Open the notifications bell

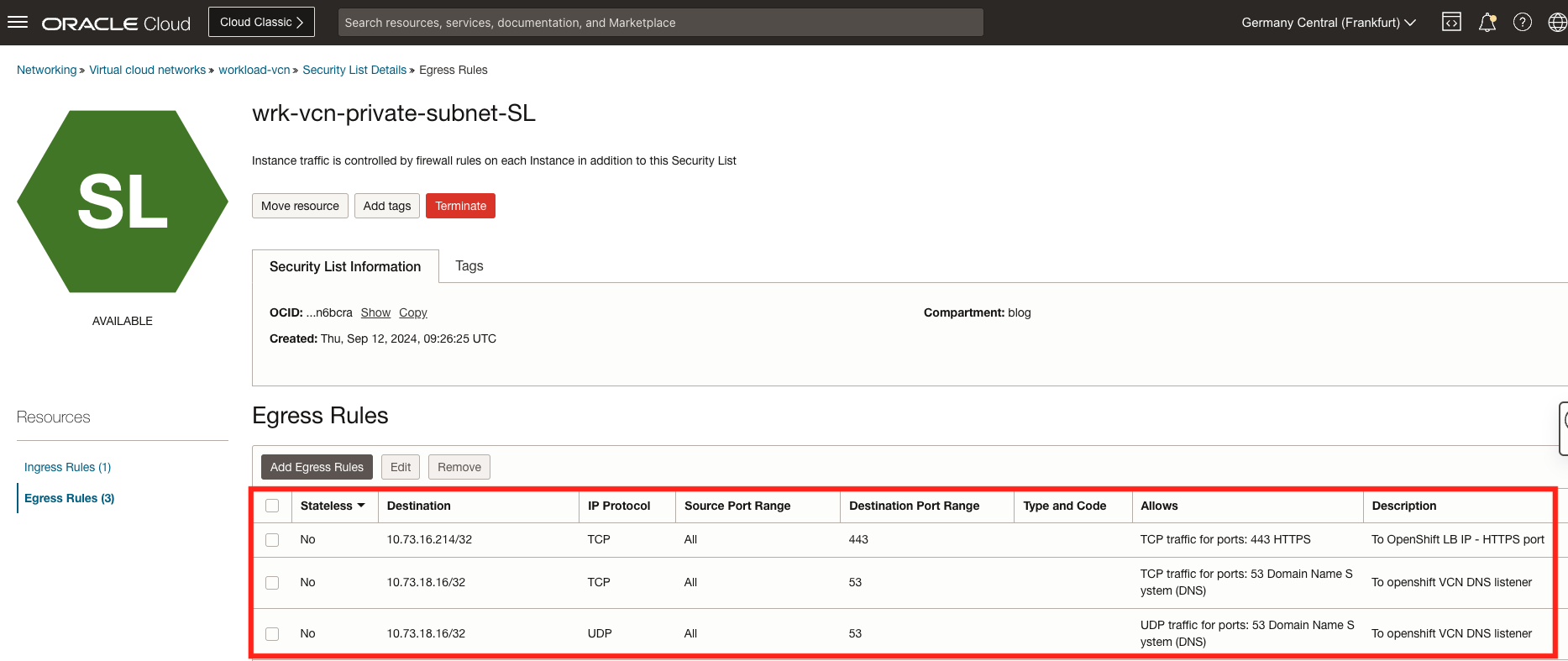(x=1487, y=23)
